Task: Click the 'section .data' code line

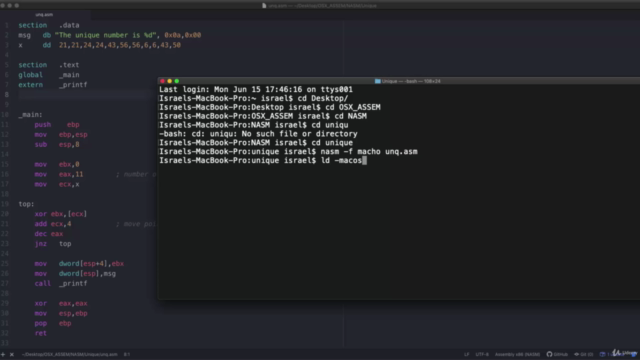Action: [x=49, y=25]
